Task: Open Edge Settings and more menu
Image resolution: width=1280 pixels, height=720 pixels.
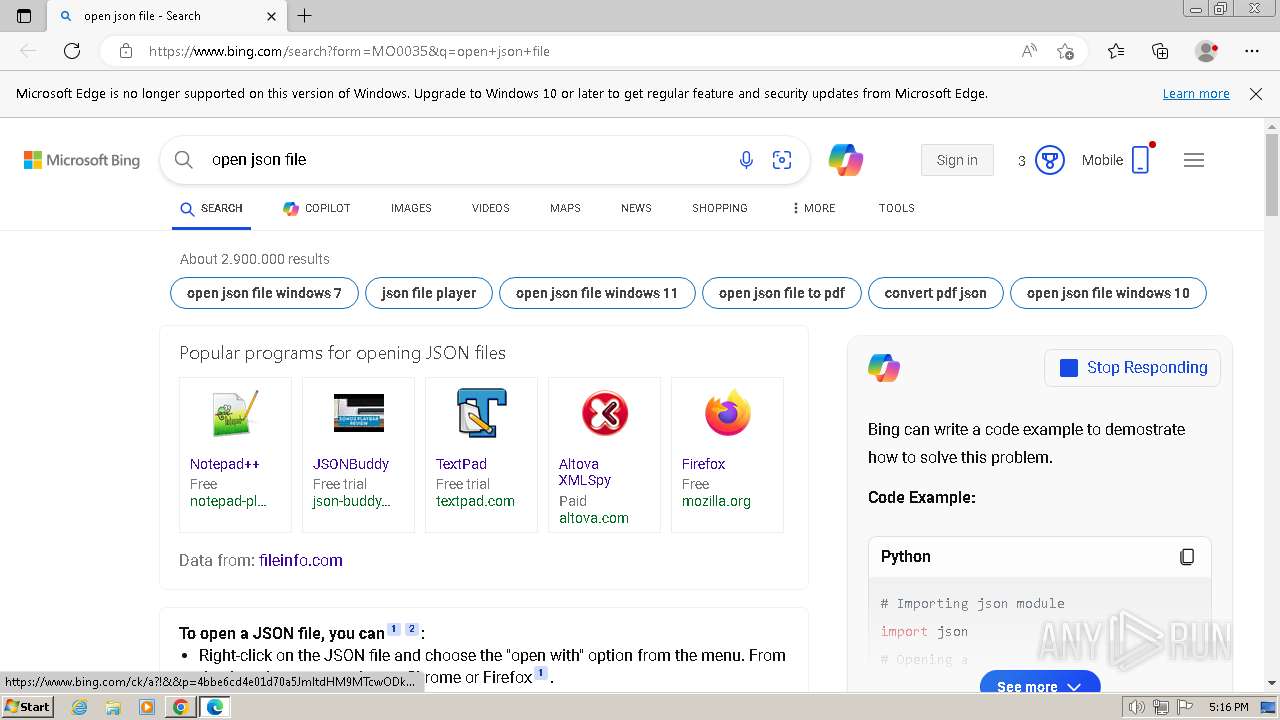Action: click(1252, 51)
